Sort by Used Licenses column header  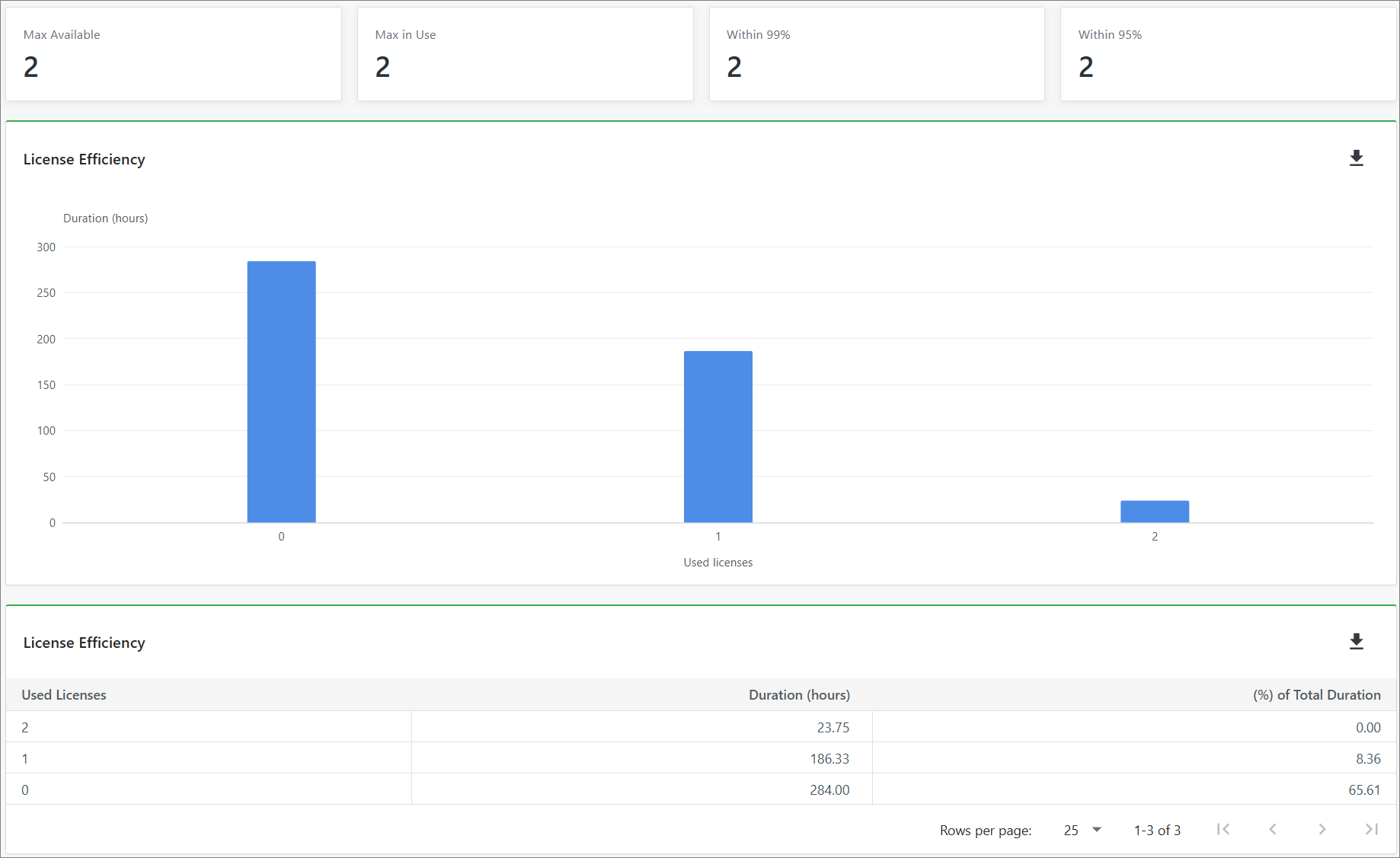64,695
